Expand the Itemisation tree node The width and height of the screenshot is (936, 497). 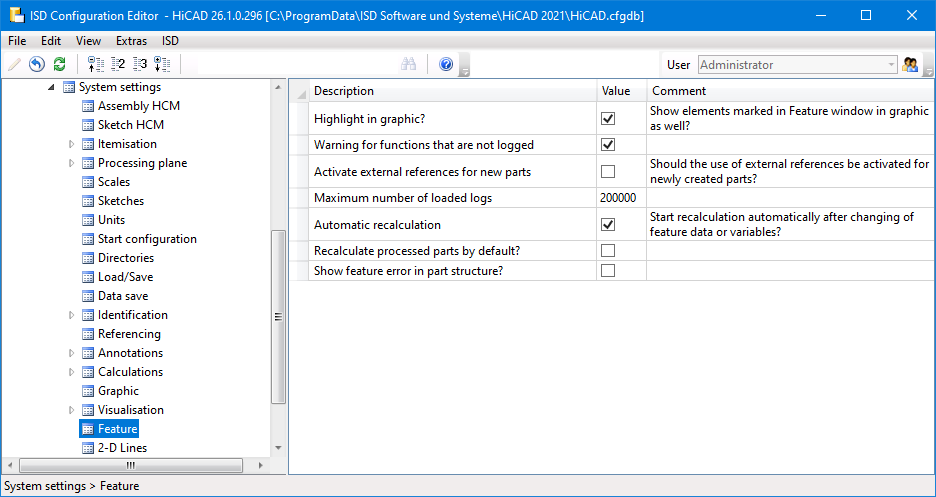(72, 144)
